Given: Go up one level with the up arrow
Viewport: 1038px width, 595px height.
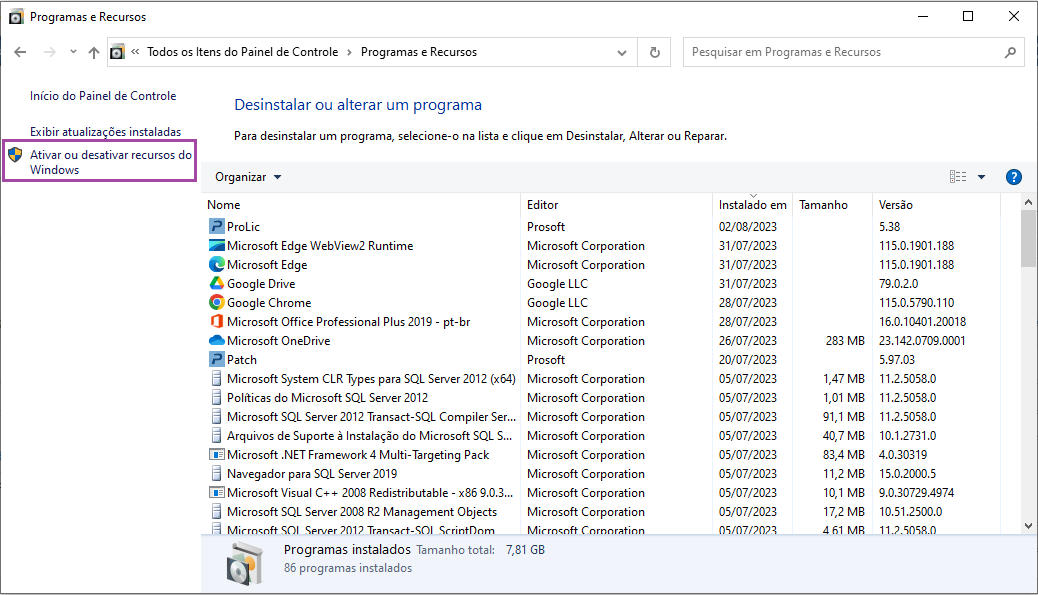Looking at the screenshot, I should pos(94,52).
